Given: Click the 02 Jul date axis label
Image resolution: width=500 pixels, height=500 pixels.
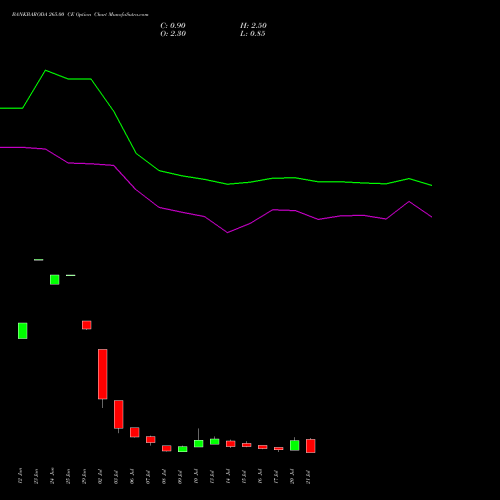Looking at the screenshot, I should point(100,476).
